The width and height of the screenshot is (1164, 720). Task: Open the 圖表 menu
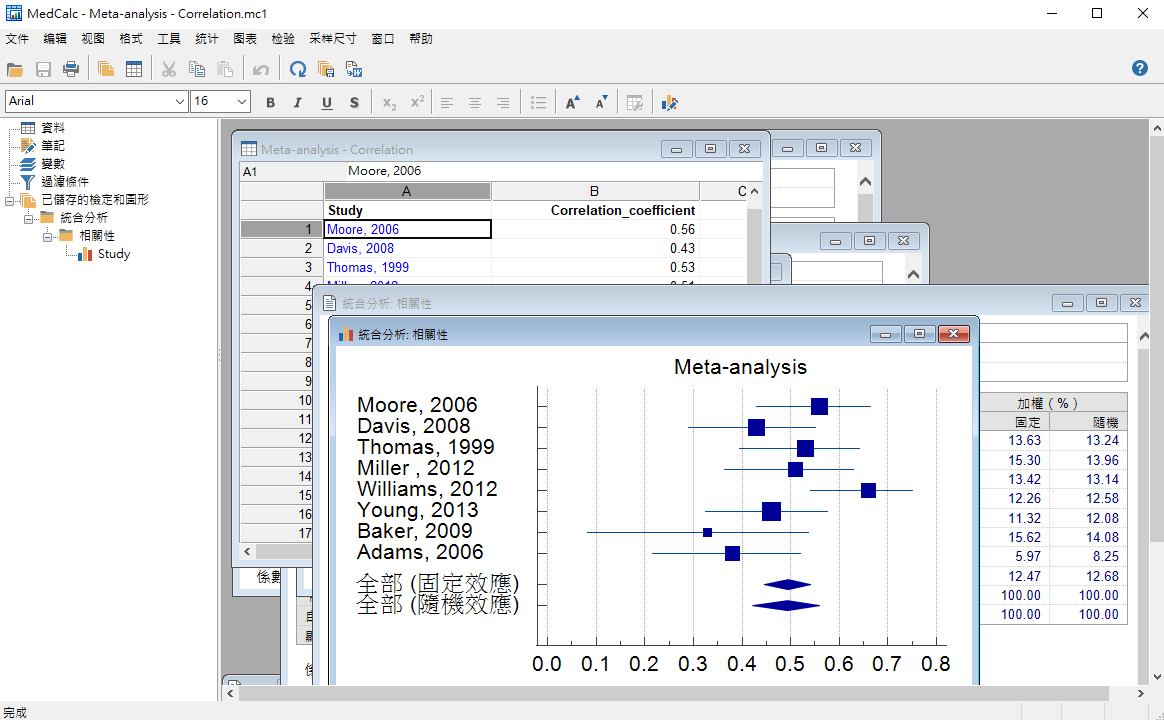pyautogui.click(x=245, y=39)
